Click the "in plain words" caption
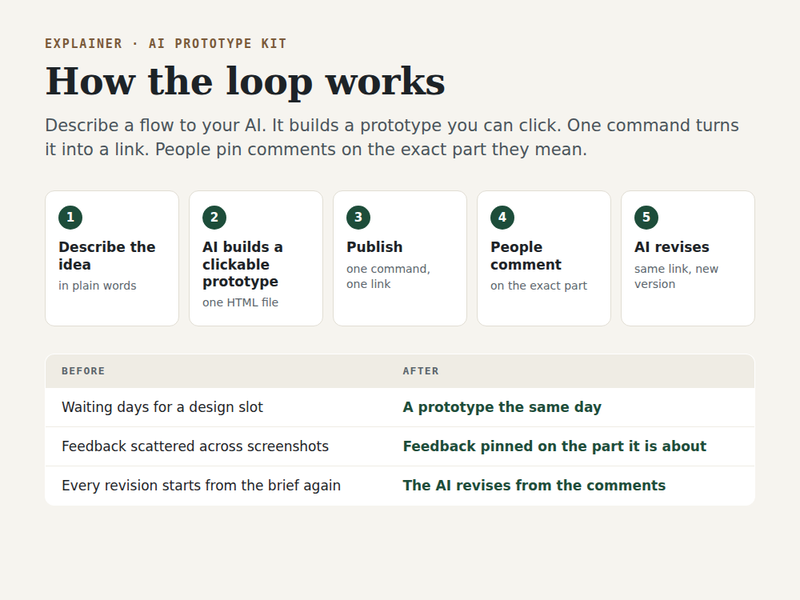This screenshot has height=600, width=800. (x=97, y=286)
